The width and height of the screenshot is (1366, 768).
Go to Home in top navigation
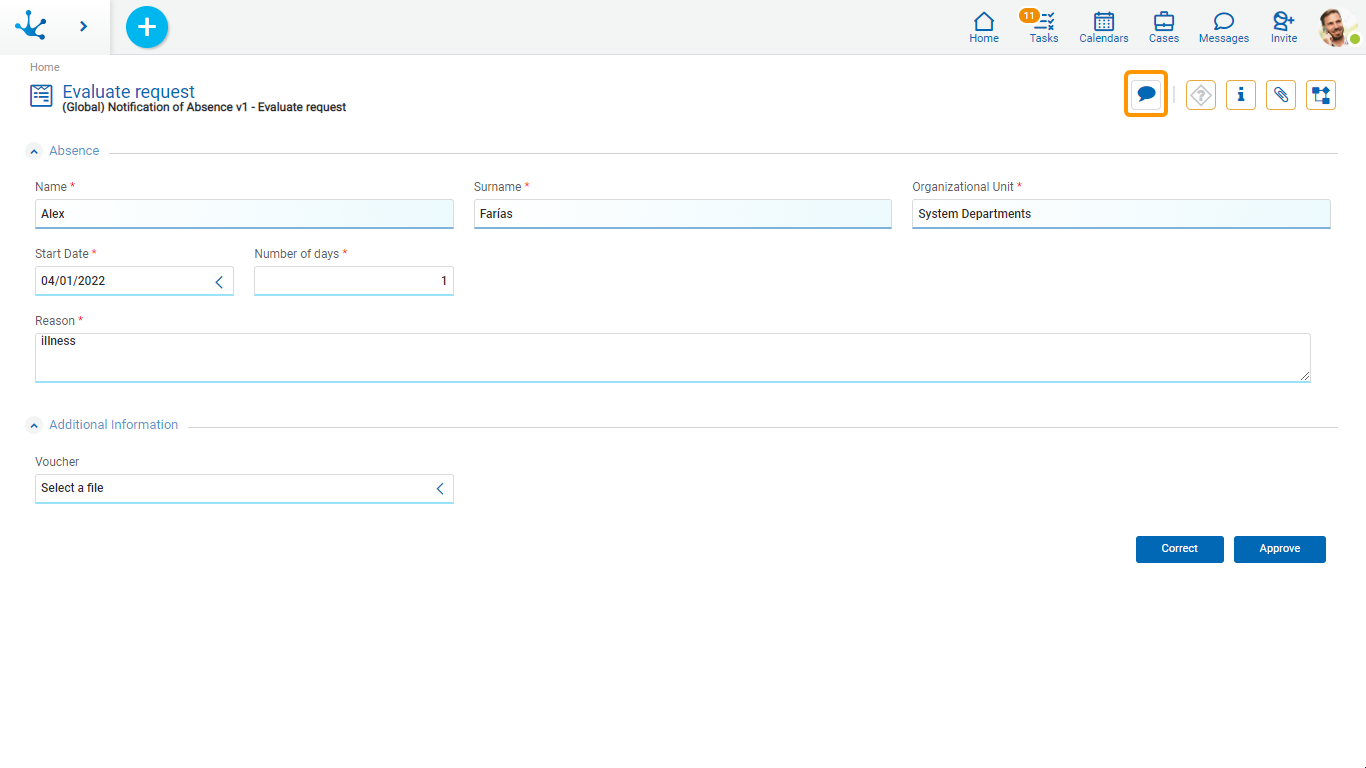[x=983, y=27]
